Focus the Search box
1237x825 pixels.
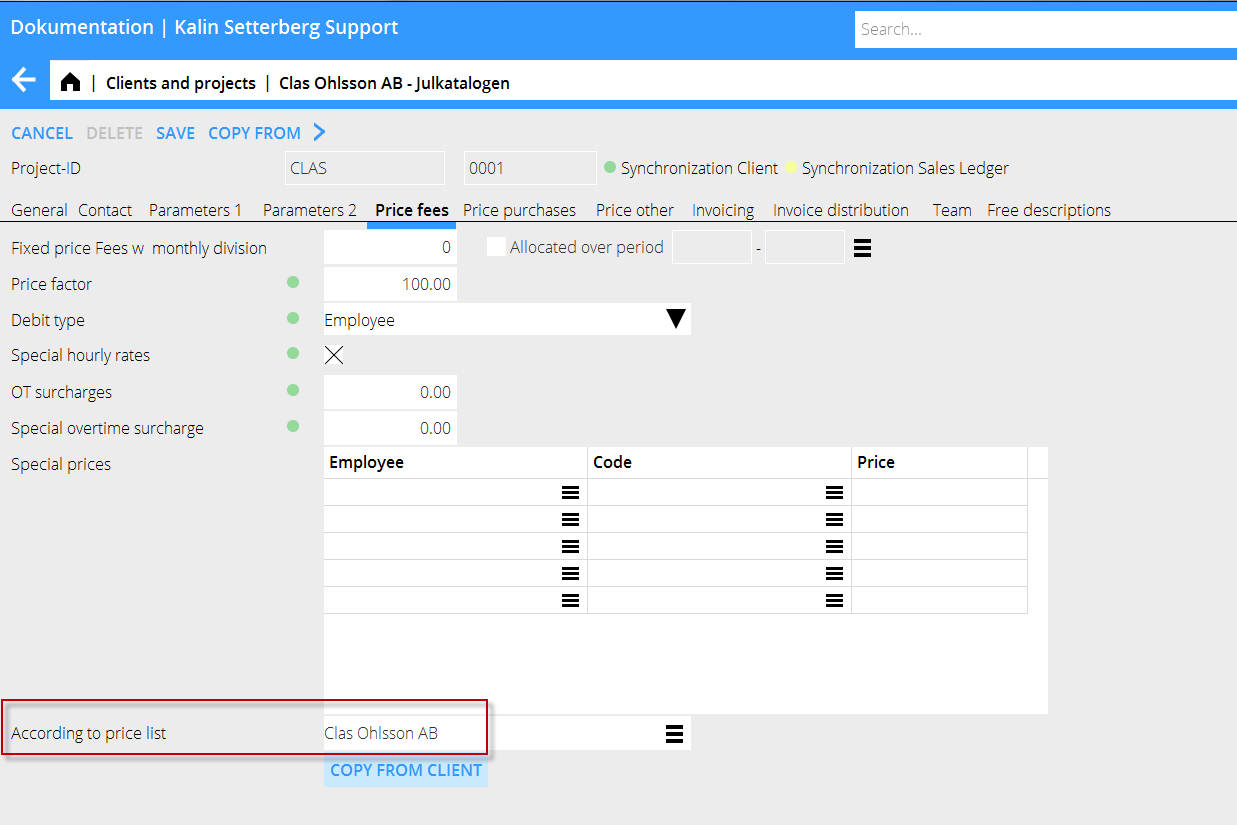1045,29
